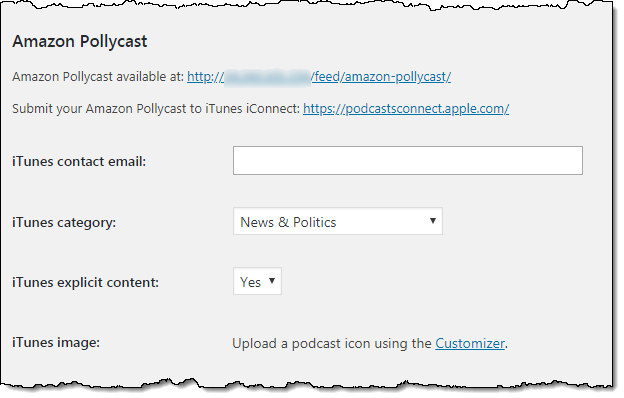Click the 'iTunes category:' label
This screenshot has height=398, width=624.
pyautogui.click(x=64, y=222)
